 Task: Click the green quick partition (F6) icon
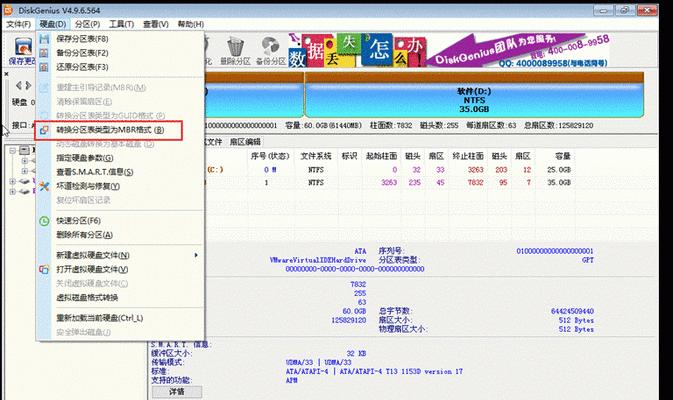44,221
